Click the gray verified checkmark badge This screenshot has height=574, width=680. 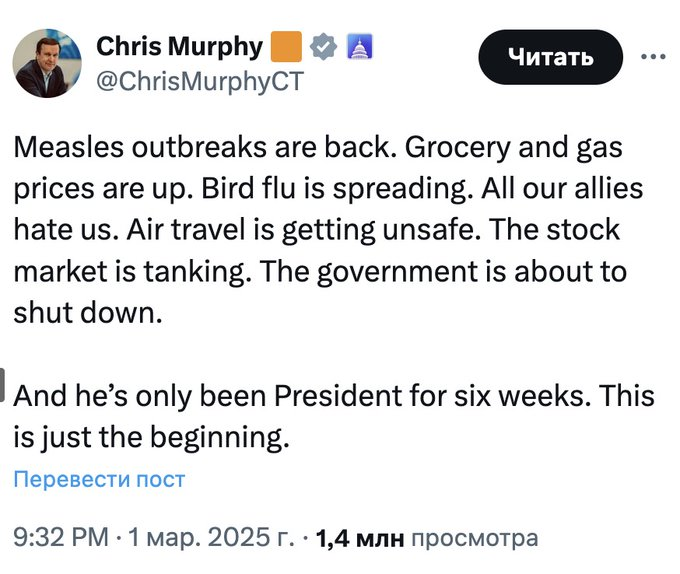321,46
